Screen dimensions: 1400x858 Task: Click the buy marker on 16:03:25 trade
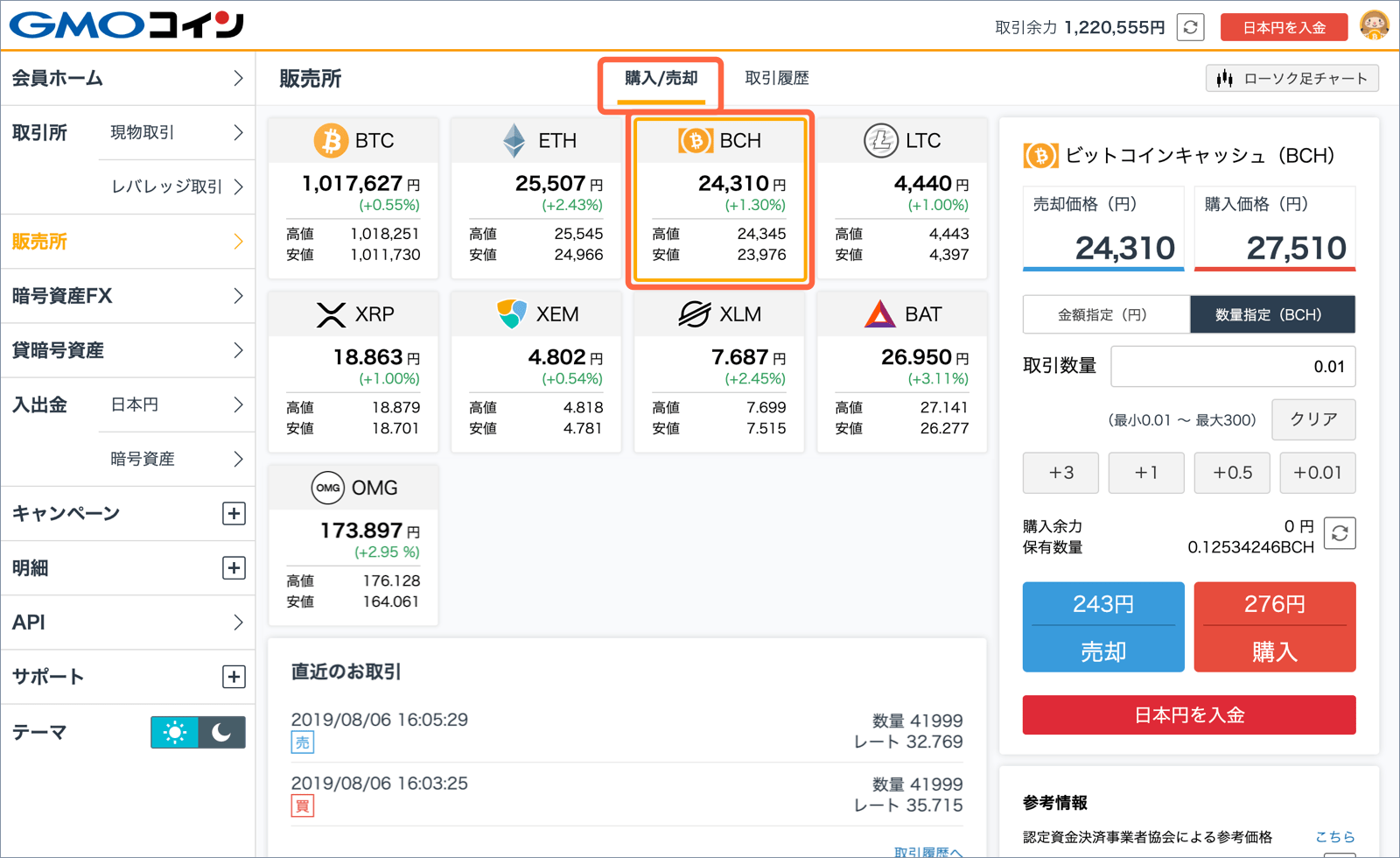(303, 805)
